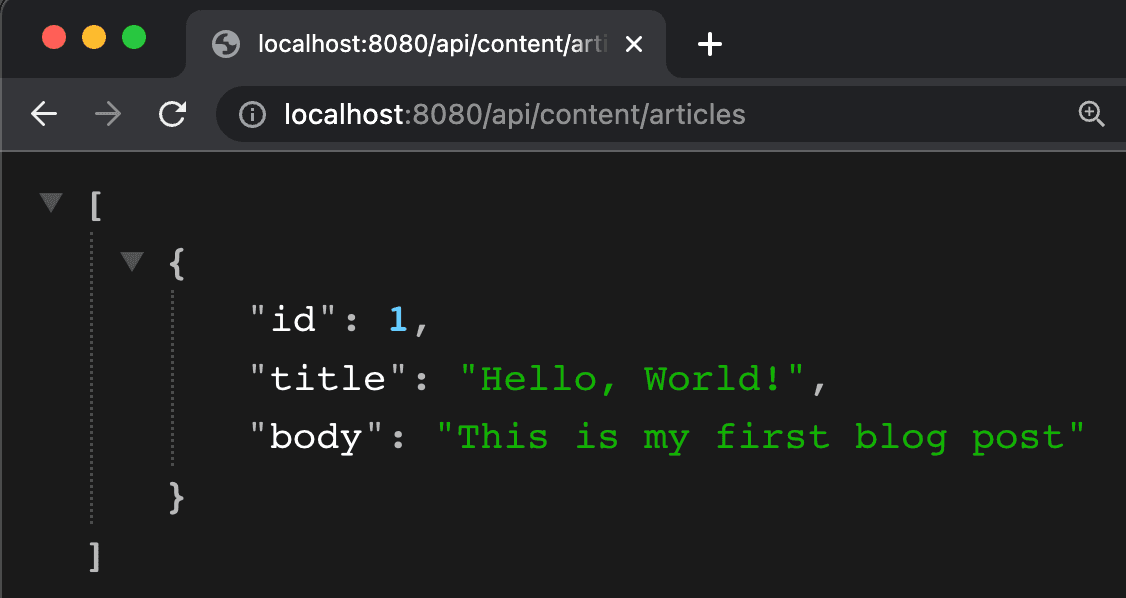Collapse the top-level JSON array
The height and width of the screenshot is (598, 1126).
pos(51,203)
